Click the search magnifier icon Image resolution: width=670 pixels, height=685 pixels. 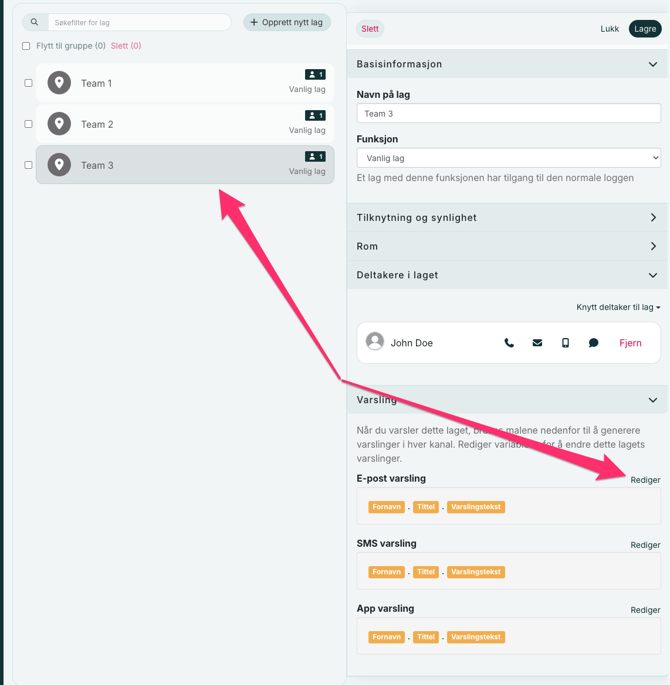tap(35, 22)
